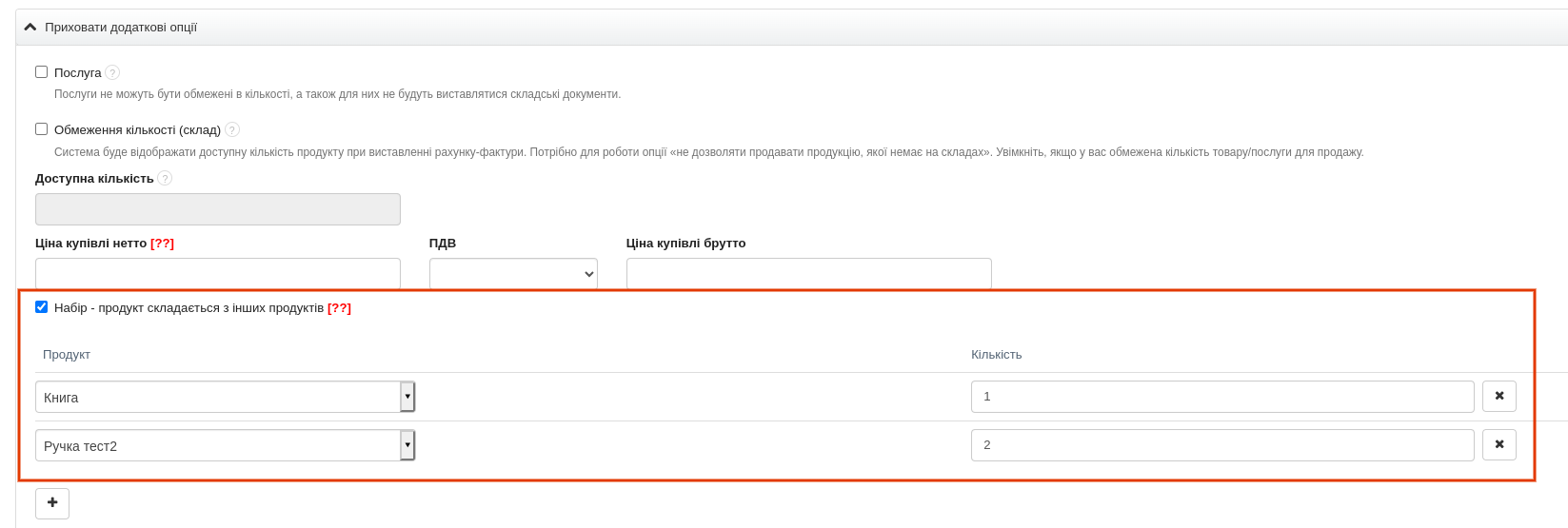Open help icon next to Послуга
This screenshot has width=1568, height=528.
click(112, 72)
